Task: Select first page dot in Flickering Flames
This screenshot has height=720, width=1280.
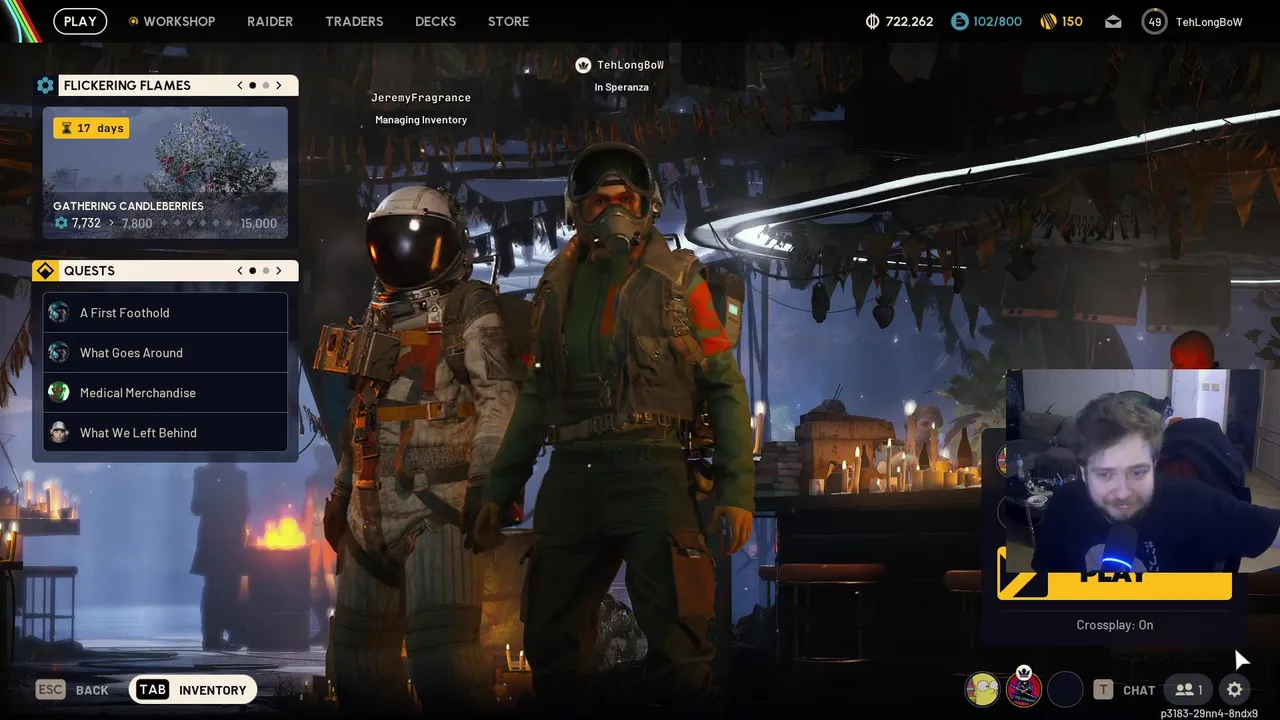Action: pyautogui.click(x=253, y=85)
